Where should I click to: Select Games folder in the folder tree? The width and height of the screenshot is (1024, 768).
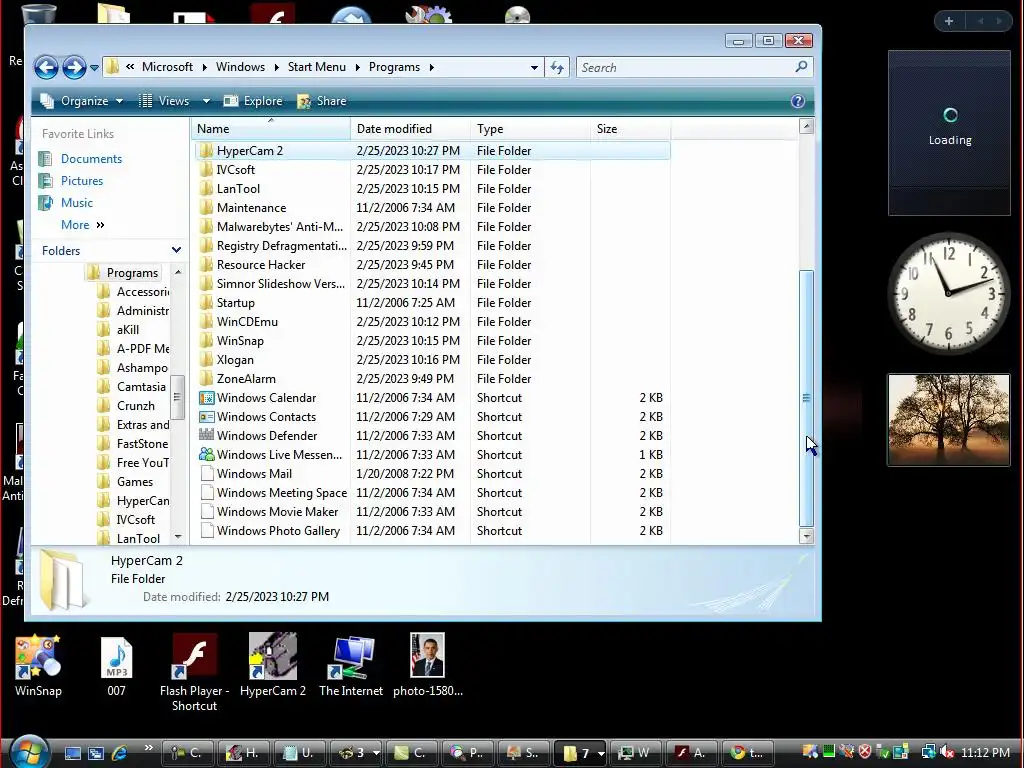pos(135,482)
